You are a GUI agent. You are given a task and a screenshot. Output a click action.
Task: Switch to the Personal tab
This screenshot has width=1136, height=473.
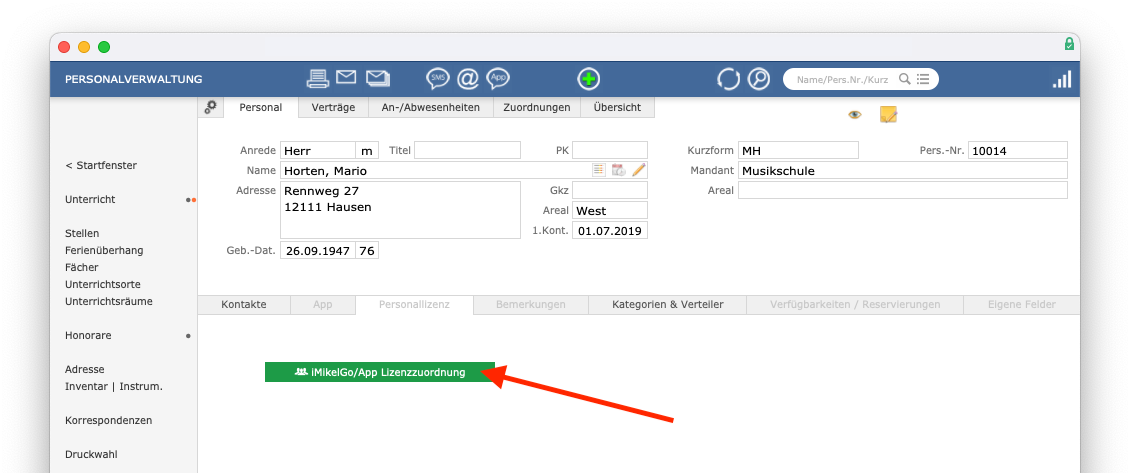pos(261,107)
